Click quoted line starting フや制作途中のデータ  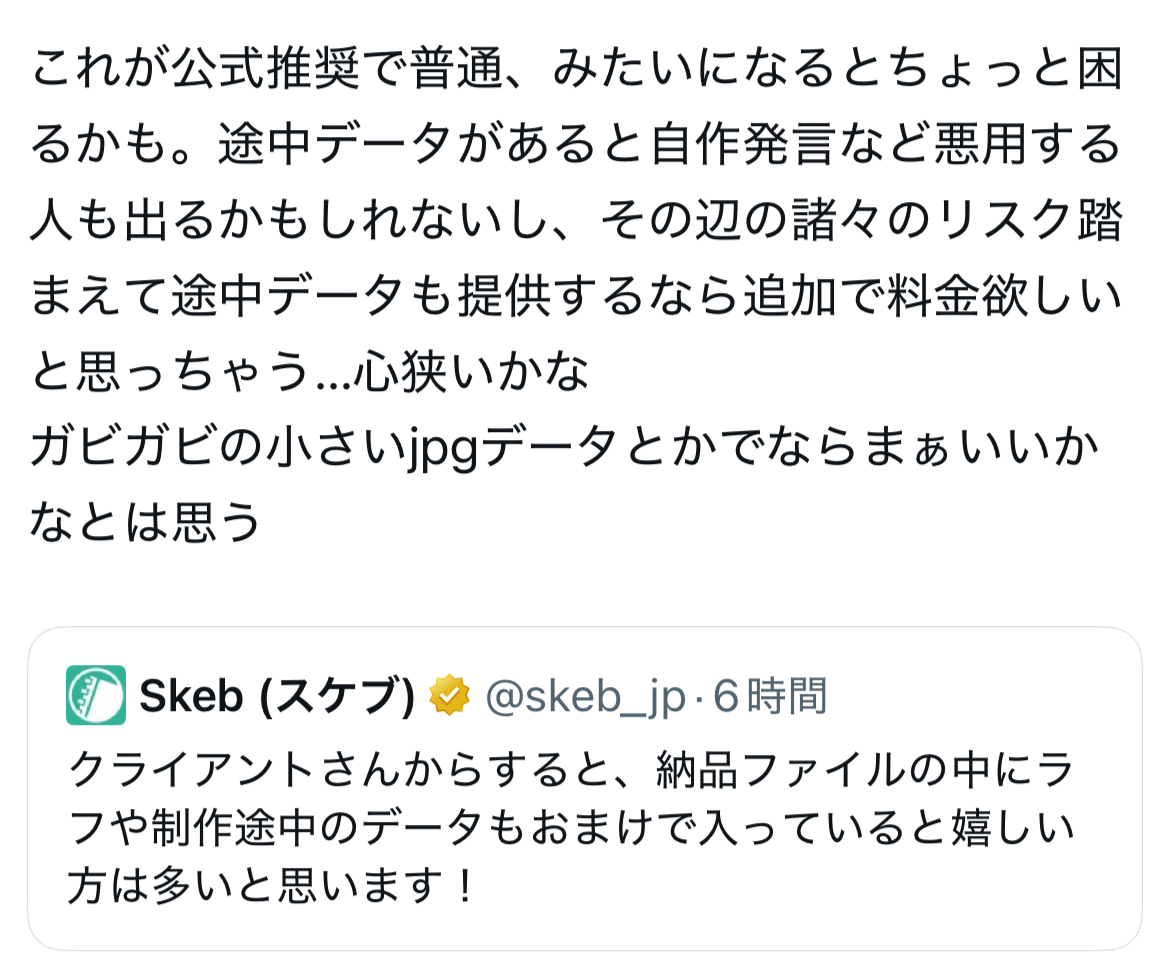point(570,829)
